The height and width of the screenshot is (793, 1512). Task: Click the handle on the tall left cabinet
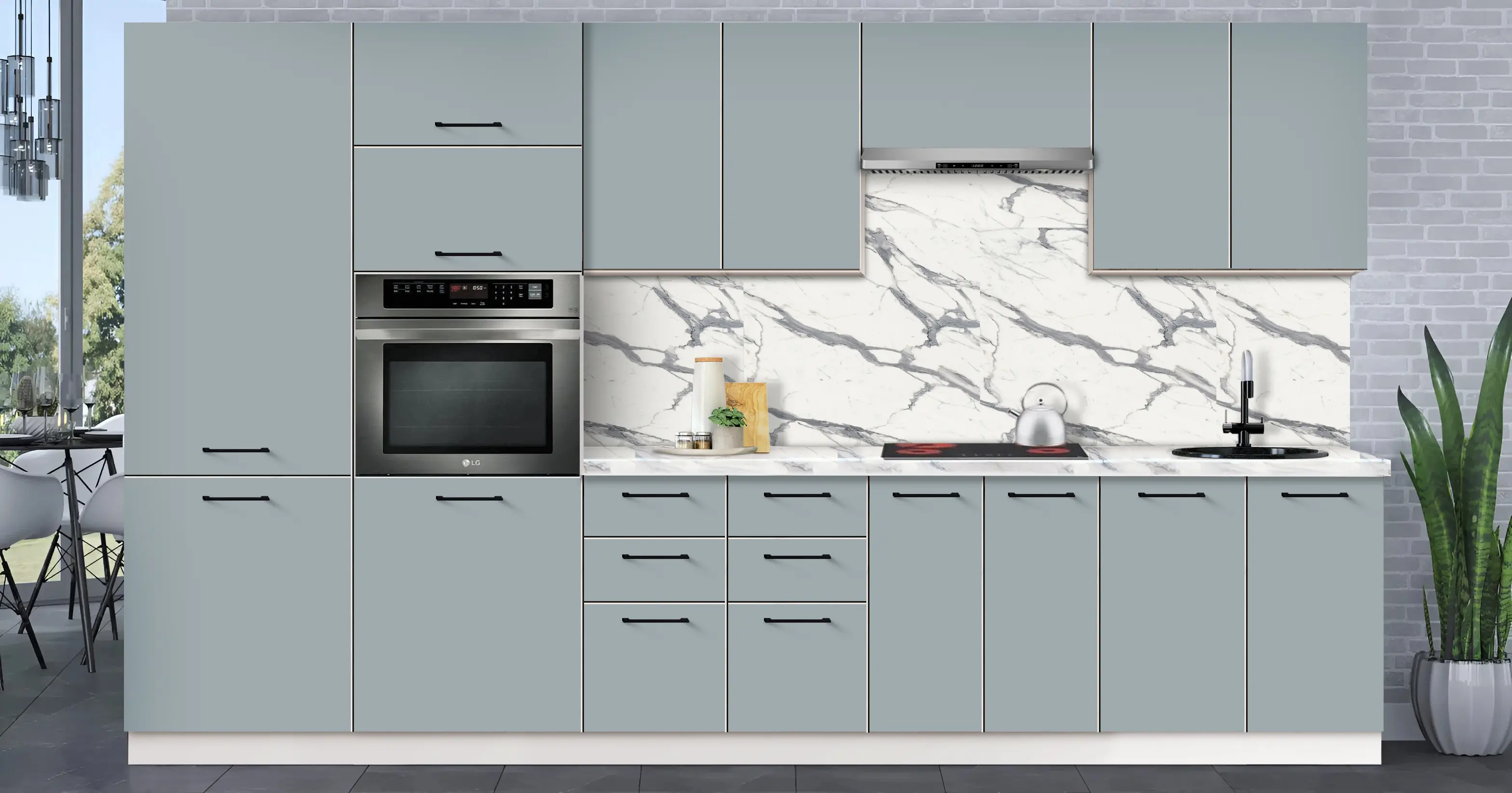pos(236,450)
